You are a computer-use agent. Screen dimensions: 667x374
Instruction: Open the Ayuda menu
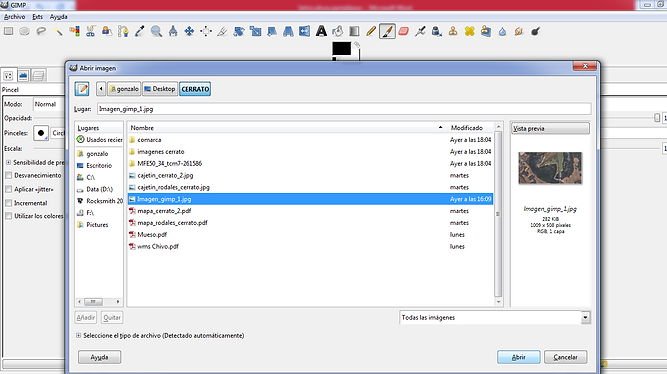tap(58, 17)
